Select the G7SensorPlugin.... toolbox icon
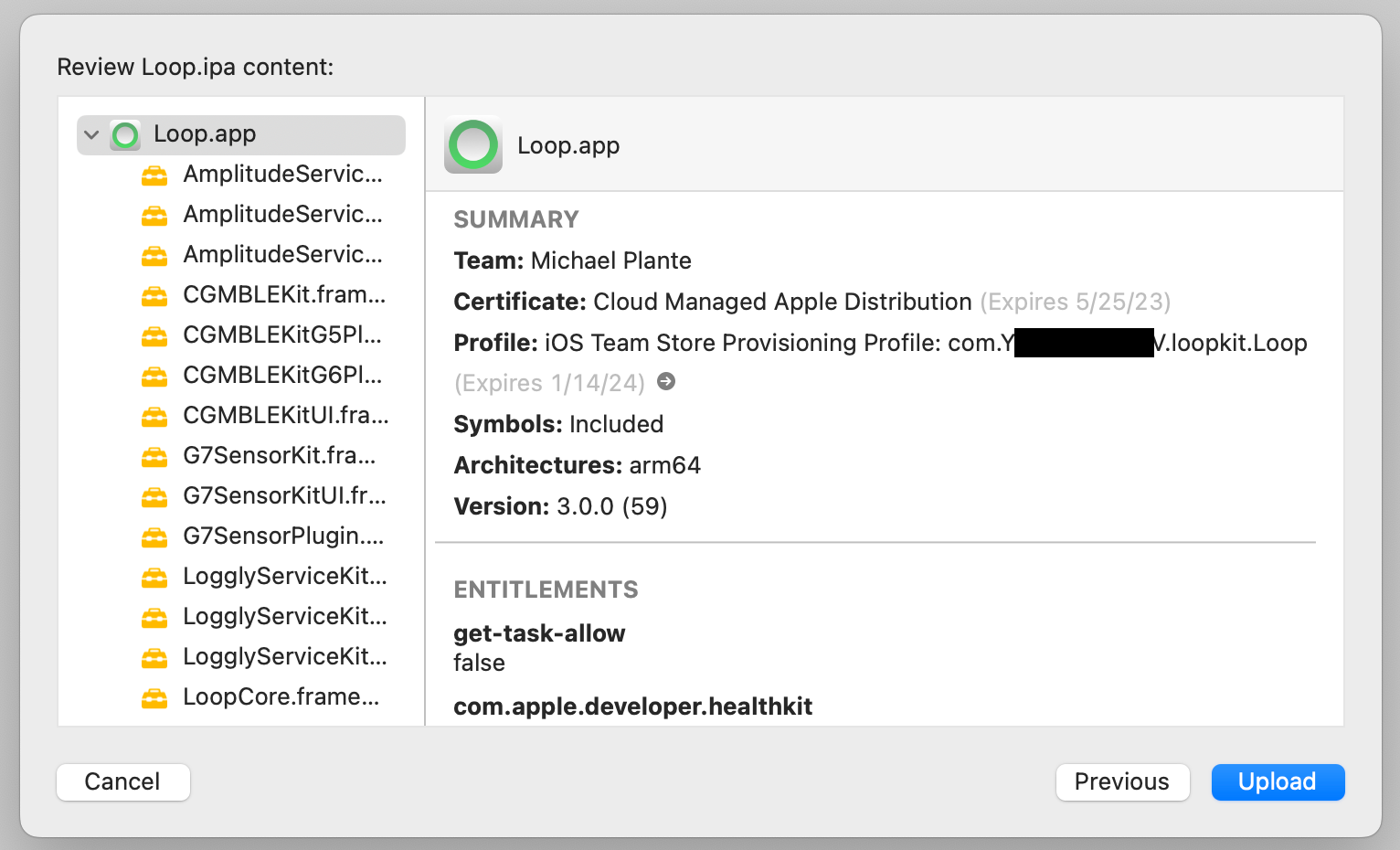The width and height of the screenshot is (1400, 850). click(154, 537)
